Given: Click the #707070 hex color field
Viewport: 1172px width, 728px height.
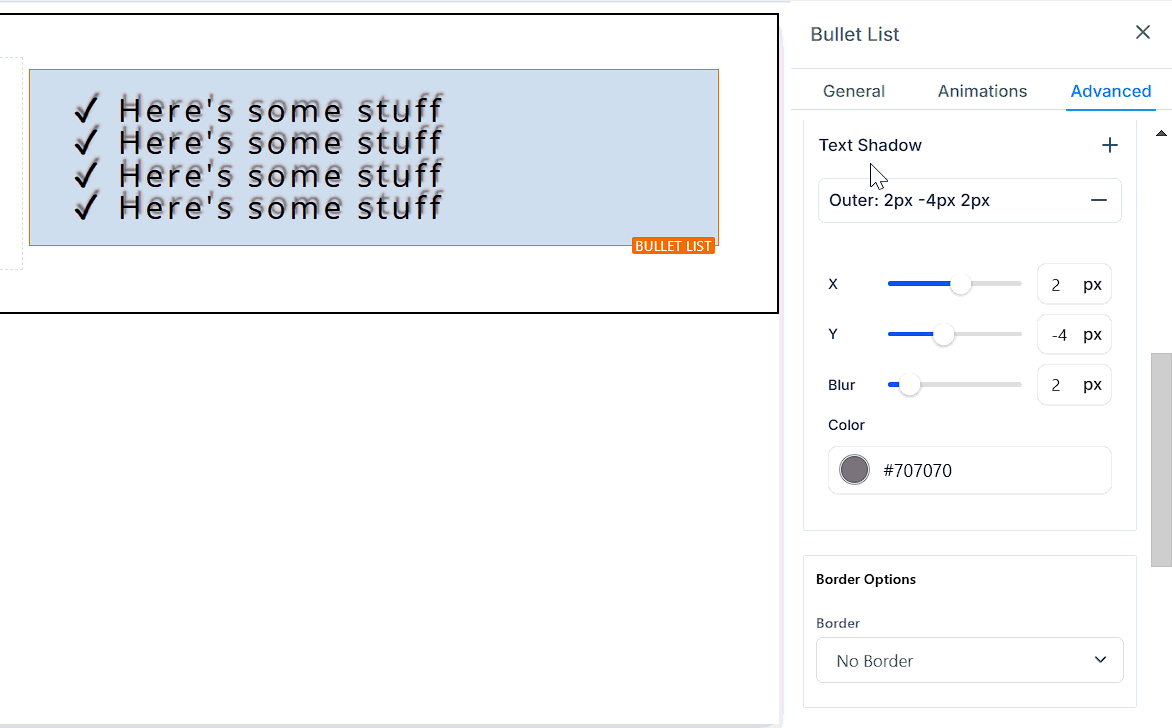Looking at the screenshot, I should pyautogui.click(x=990, y=470).
